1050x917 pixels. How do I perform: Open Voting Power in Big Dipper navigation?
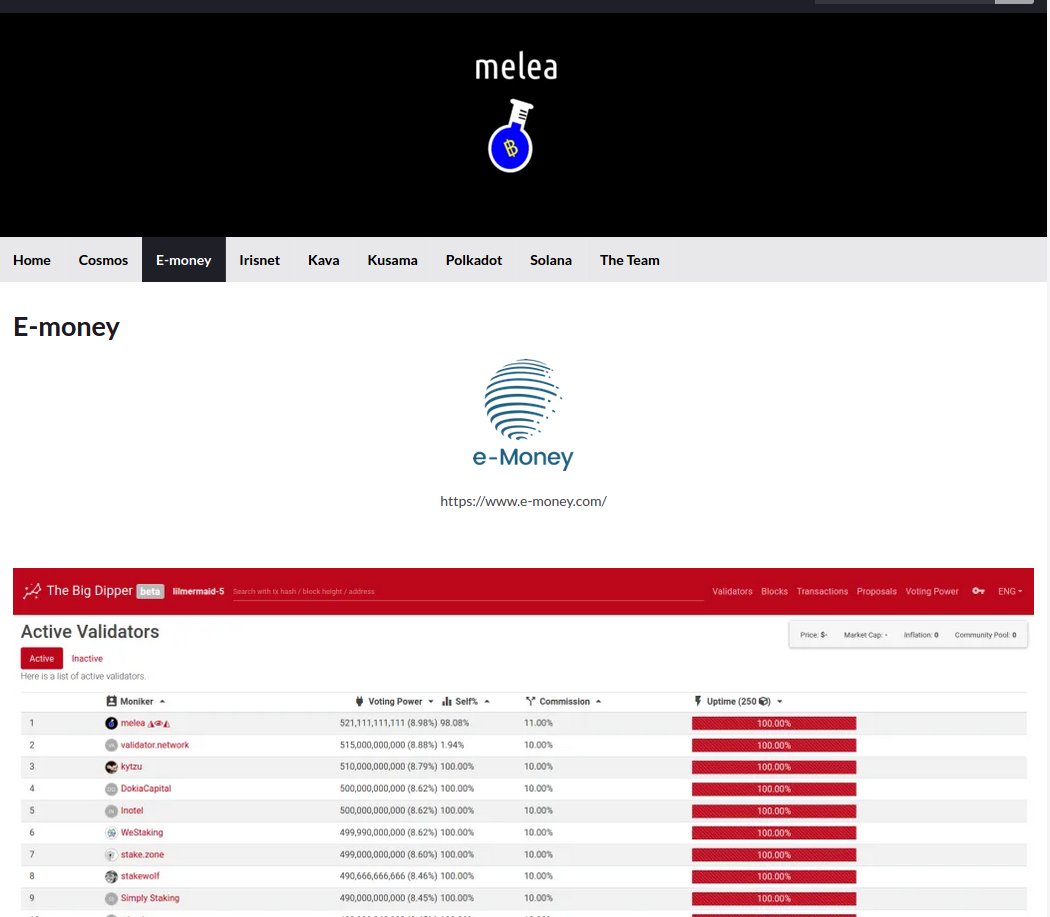931,591
